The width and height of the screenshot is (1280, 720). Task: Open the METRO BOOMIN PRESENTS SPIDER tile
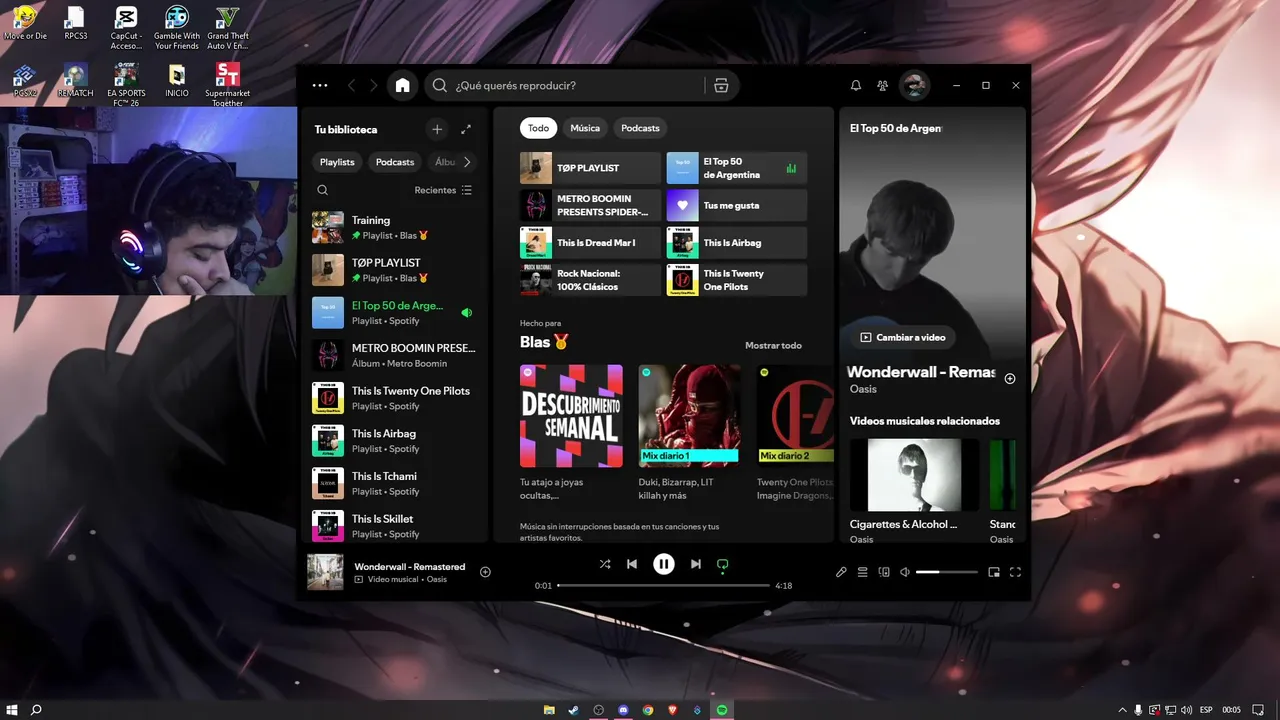coord(590,205)
